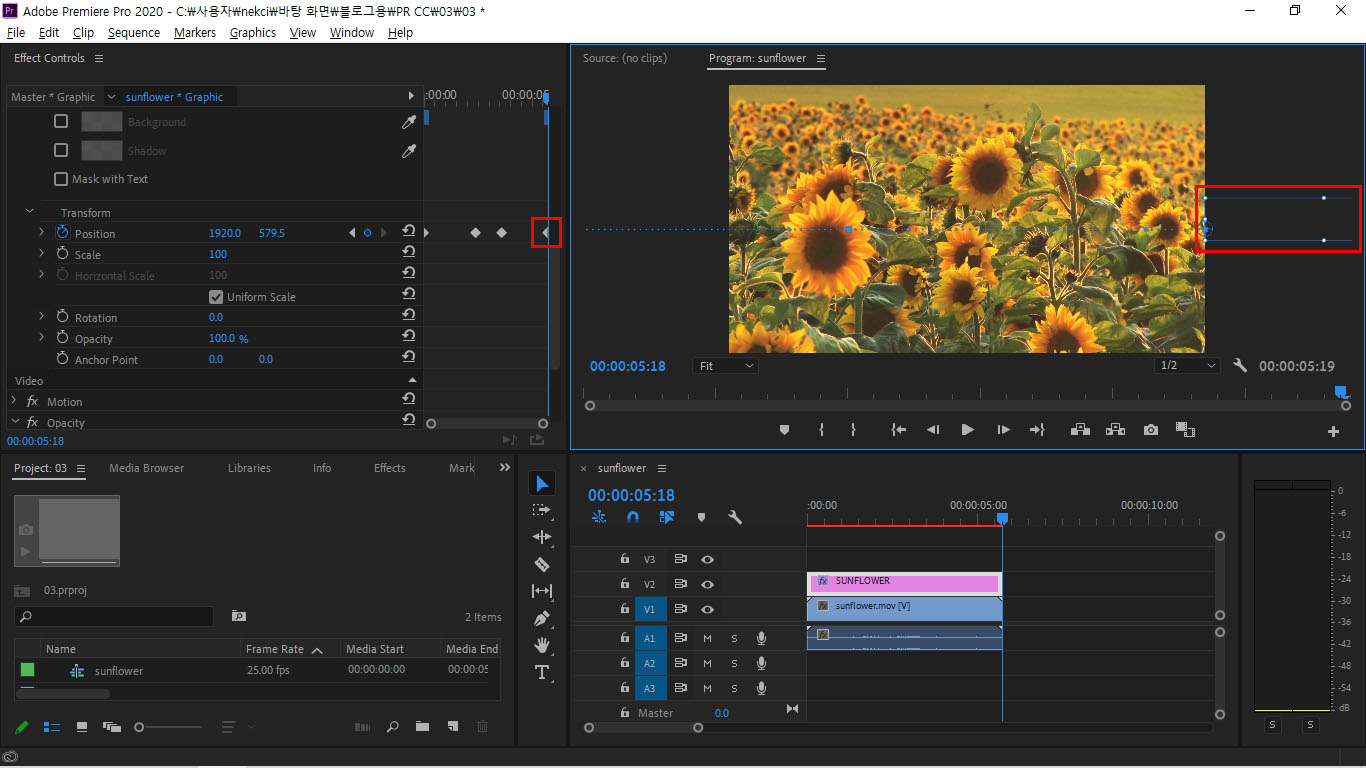Click the Program Monitor settings wrench
The width and height of the screenshot is (1366, 768).
1240,366
